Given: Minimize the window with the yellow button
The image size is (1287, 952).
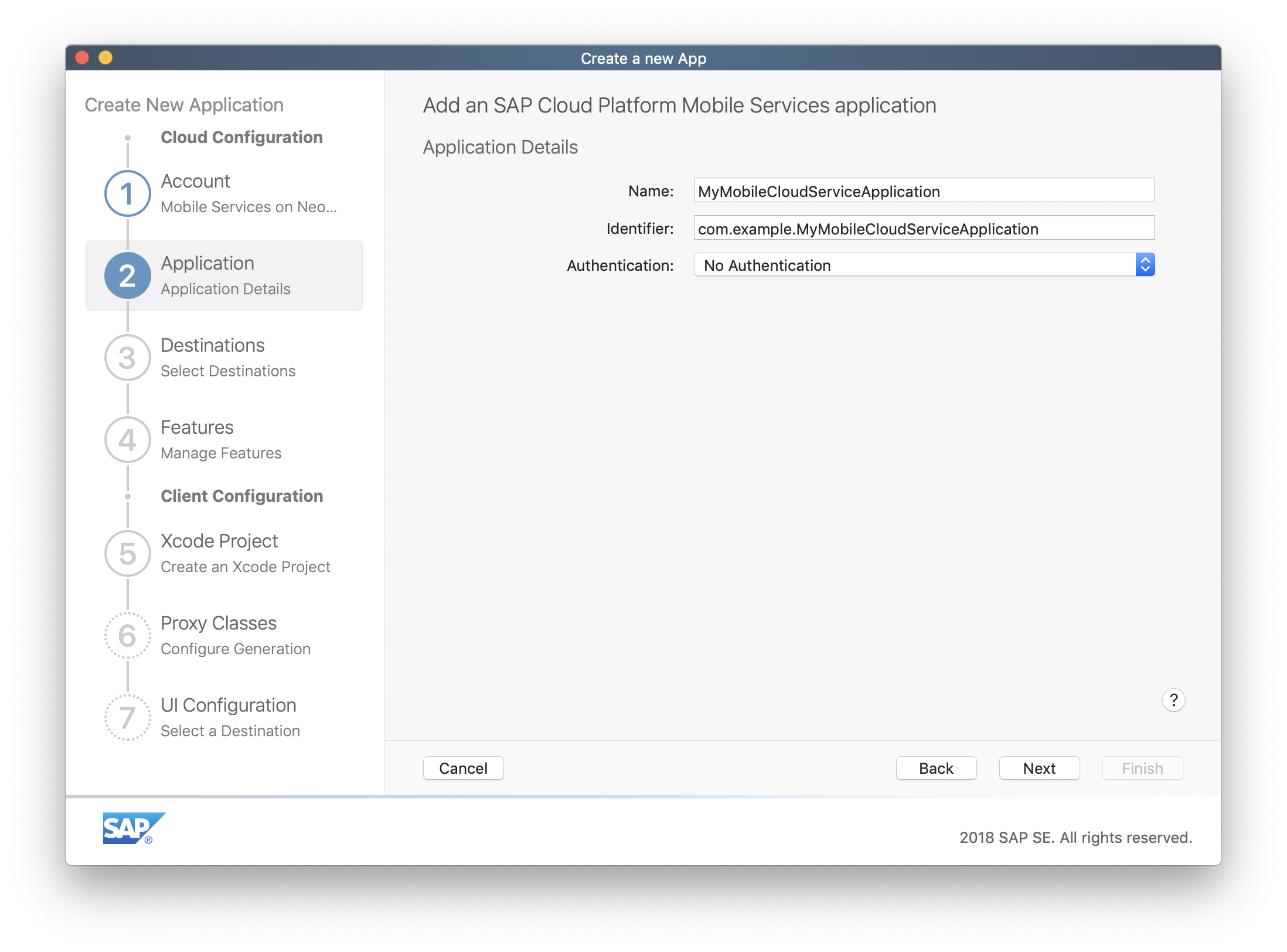Looking at the screenshot, I should pyautogui.click(x=105, y=57).
